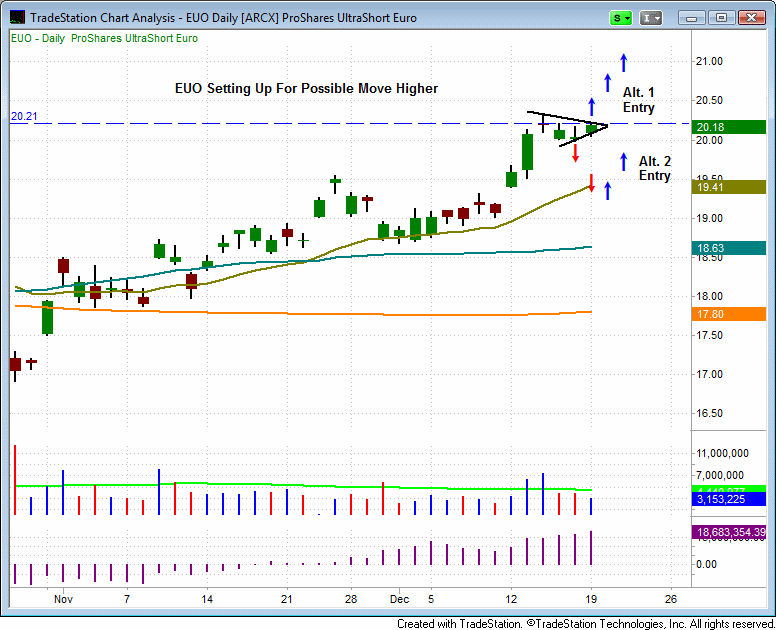Click date axis label 21

click(x=287, y=599)
